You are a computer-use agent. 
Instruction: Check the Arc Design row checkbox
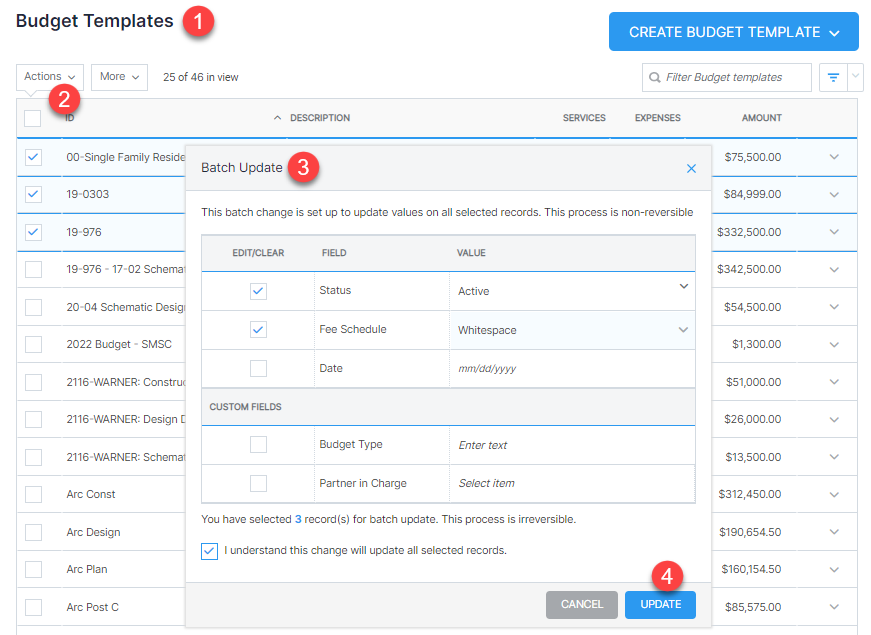[x=33, y=532]
